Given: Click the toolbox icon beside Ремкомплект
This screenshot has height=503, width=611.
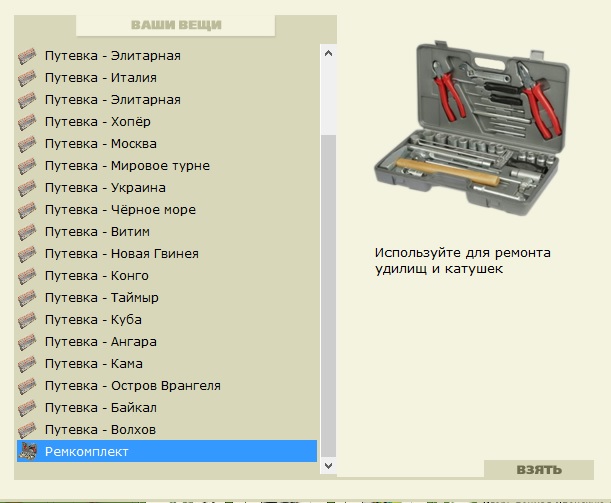Looking at the screenshot, I should pyautogui.click(x=28, y=452).
